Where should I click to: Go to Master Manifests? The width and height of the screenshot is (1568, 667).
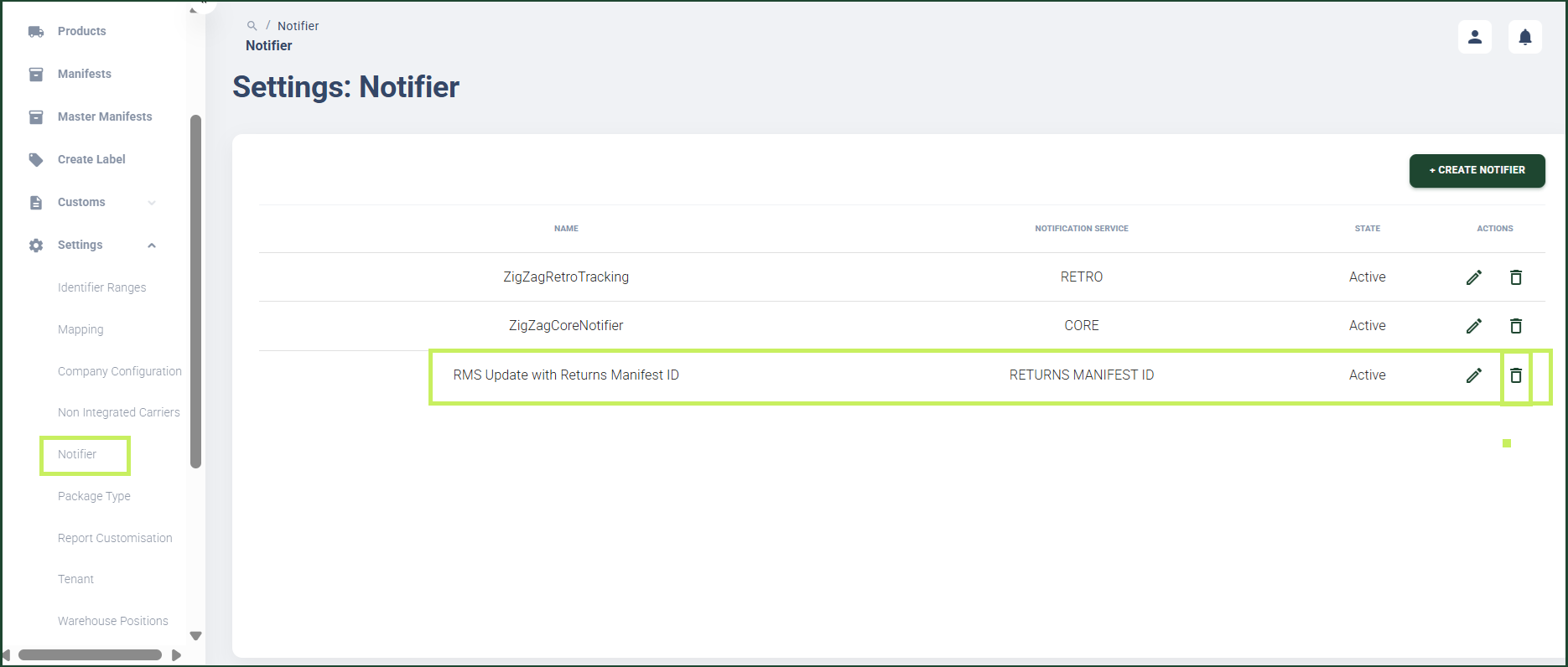[x=105, y=116]
